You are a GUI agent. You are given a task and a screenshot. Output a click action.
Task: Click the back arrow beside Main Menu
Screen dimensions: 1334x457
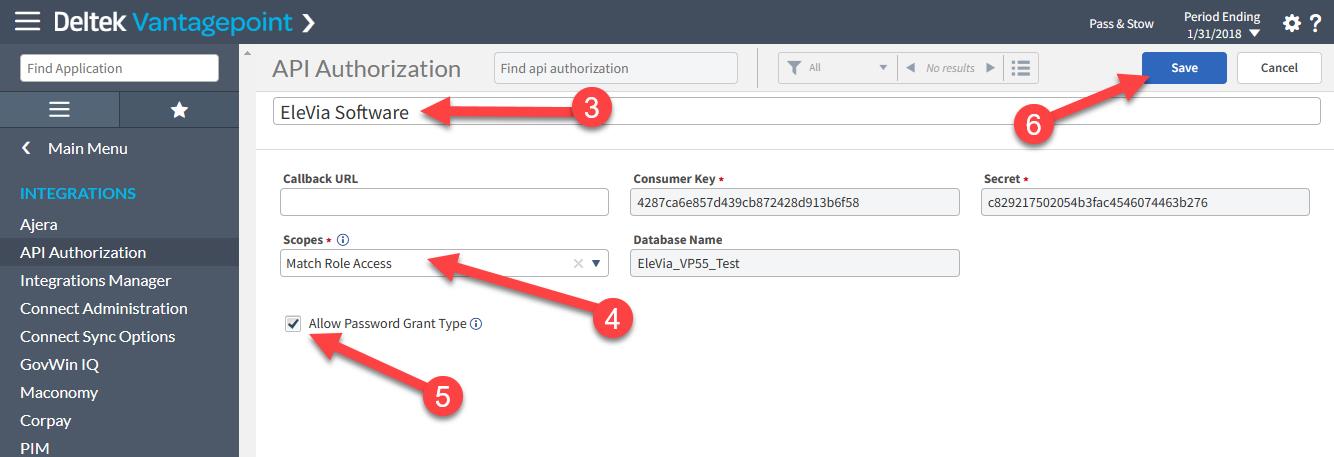(27, 148)
